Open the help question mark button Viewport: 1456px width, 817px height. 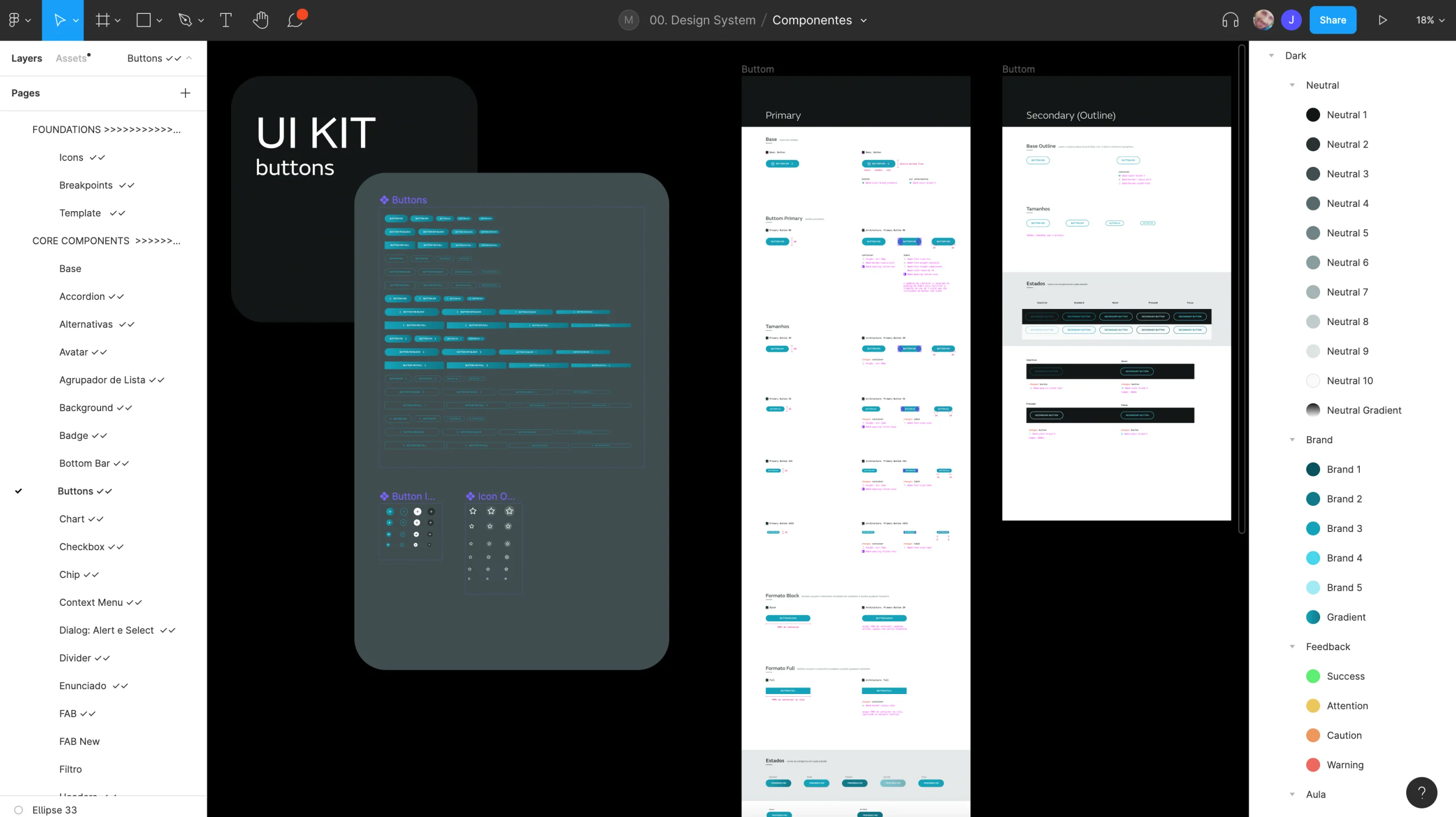(x=1422, y=793)
